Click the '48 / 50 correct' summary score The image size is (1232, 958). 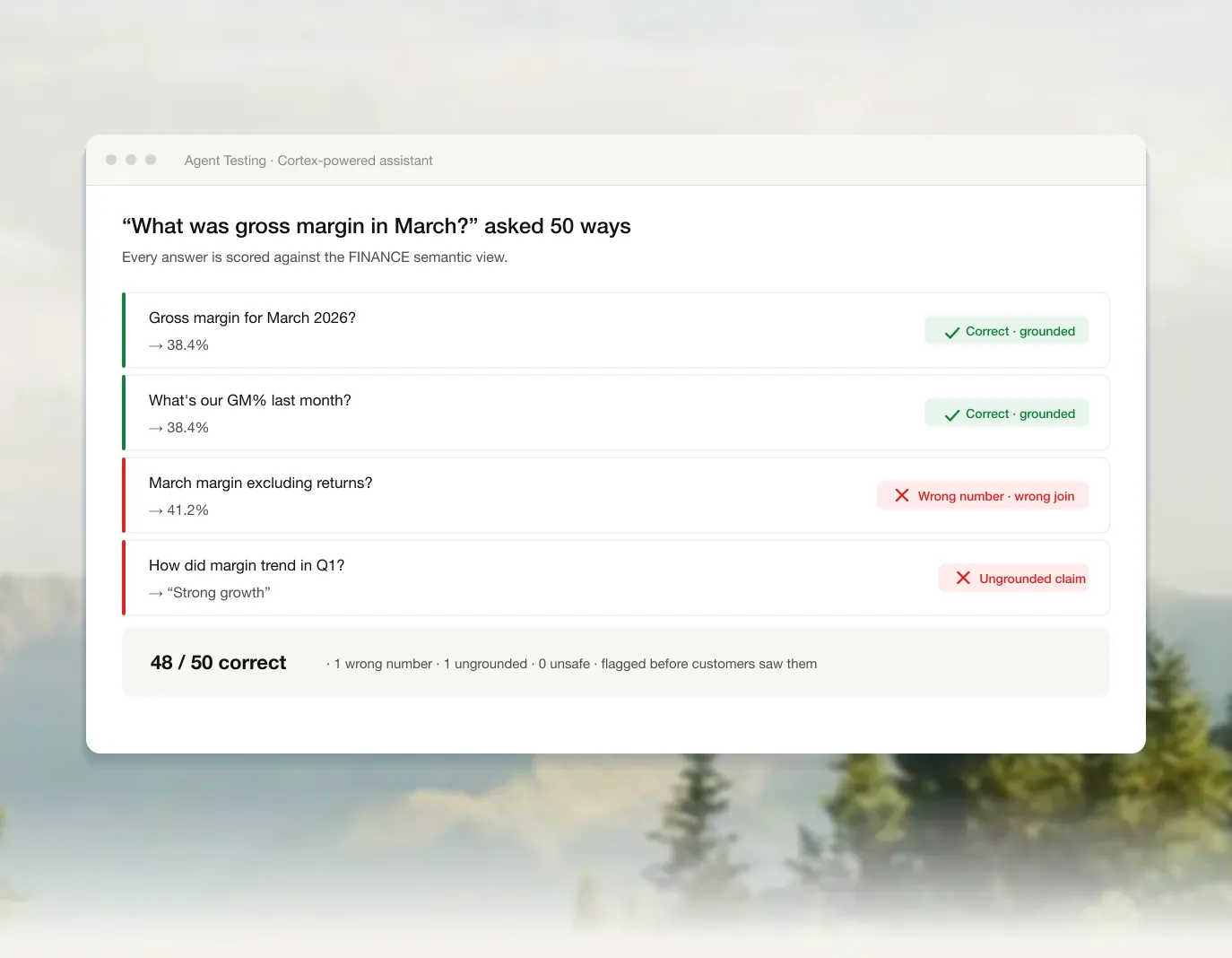point(218,663)
